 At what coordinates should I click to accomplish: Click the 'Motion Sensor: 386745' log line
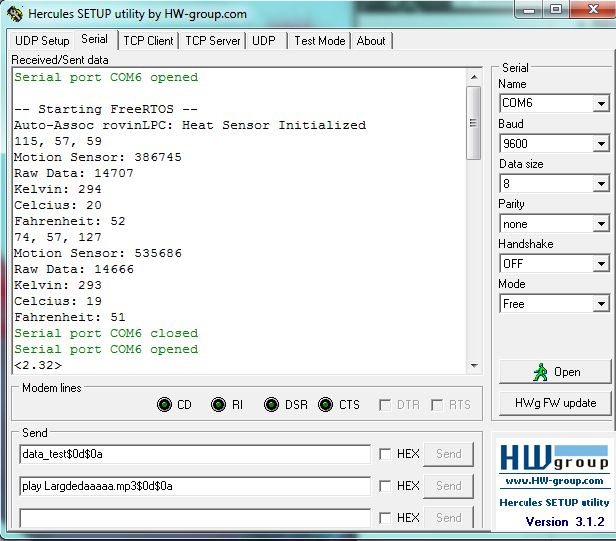[x=98, y=157]
